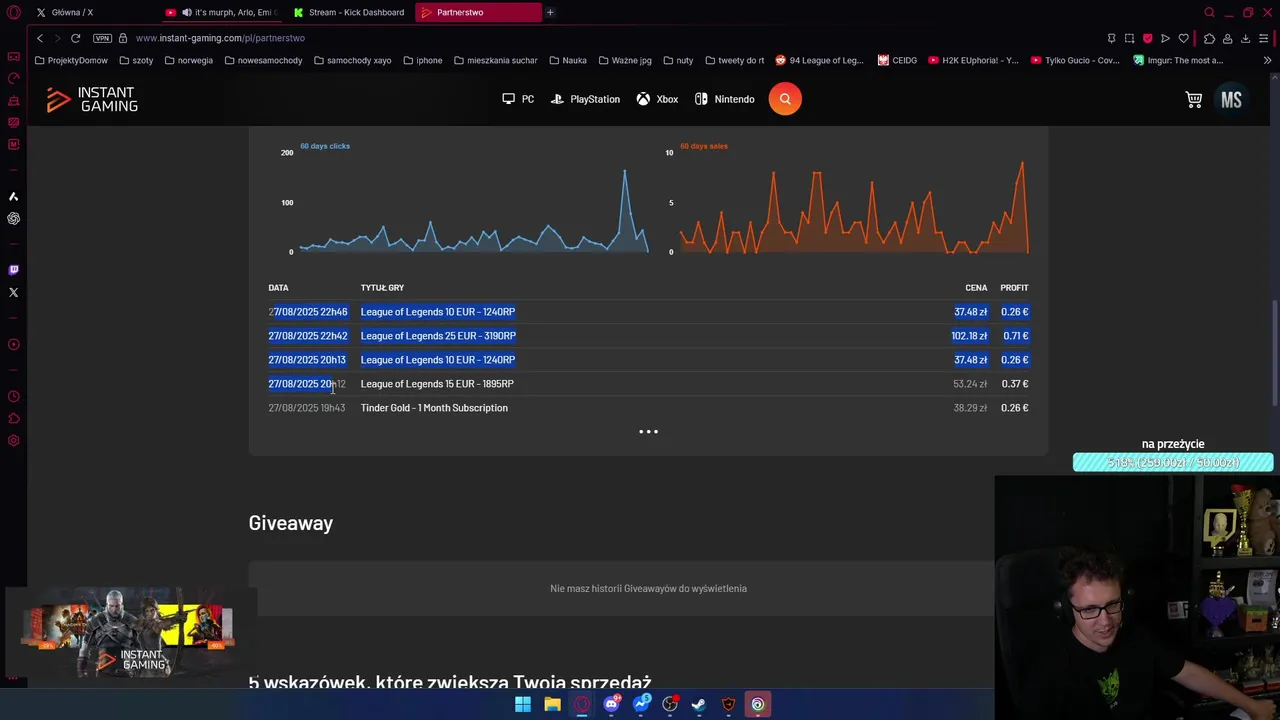The image size is (1280, 720).
Task: Open the samochody xayo bookmark folder
Action: 352,60
